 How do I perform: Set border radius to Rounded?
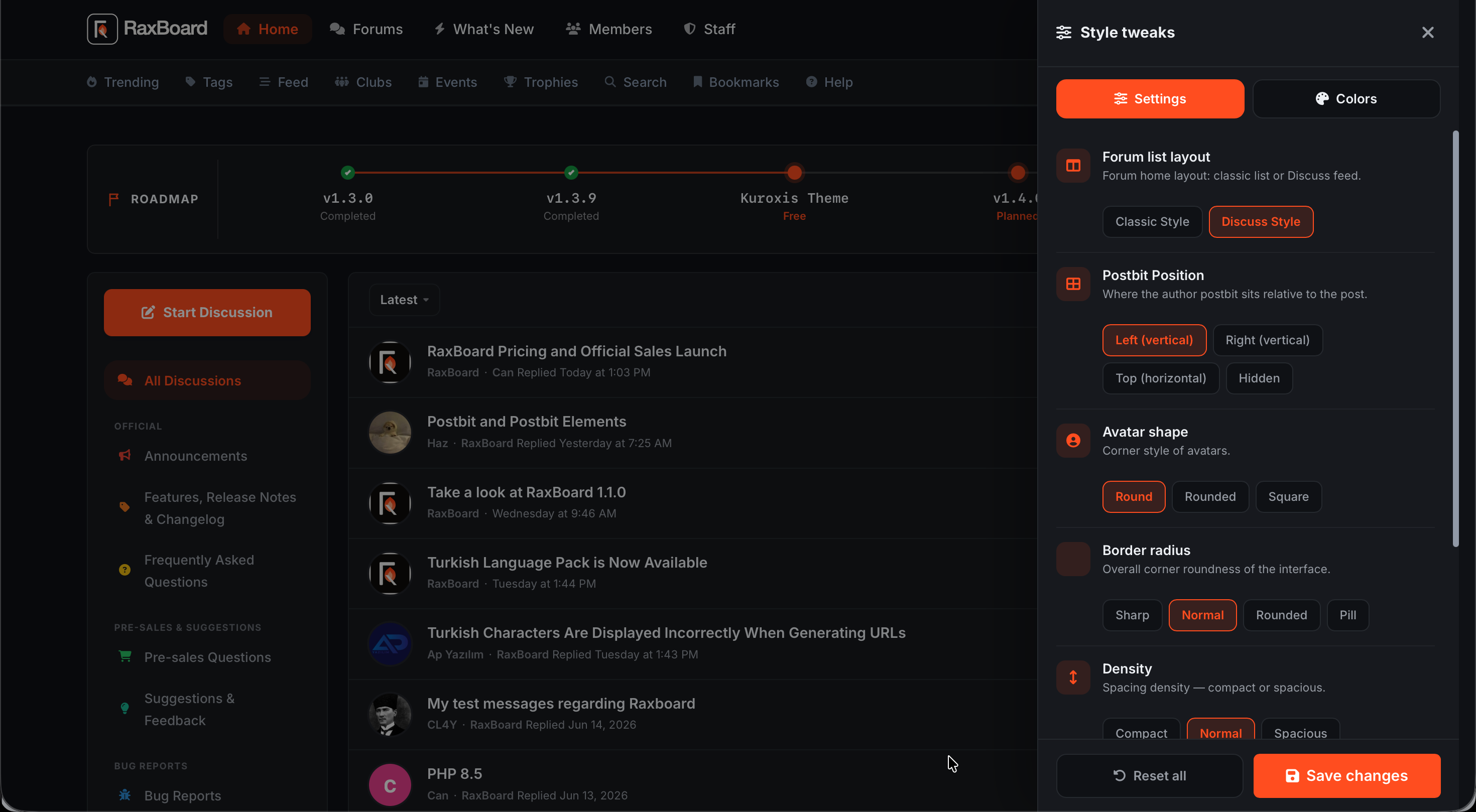(x=1281, y=615)
